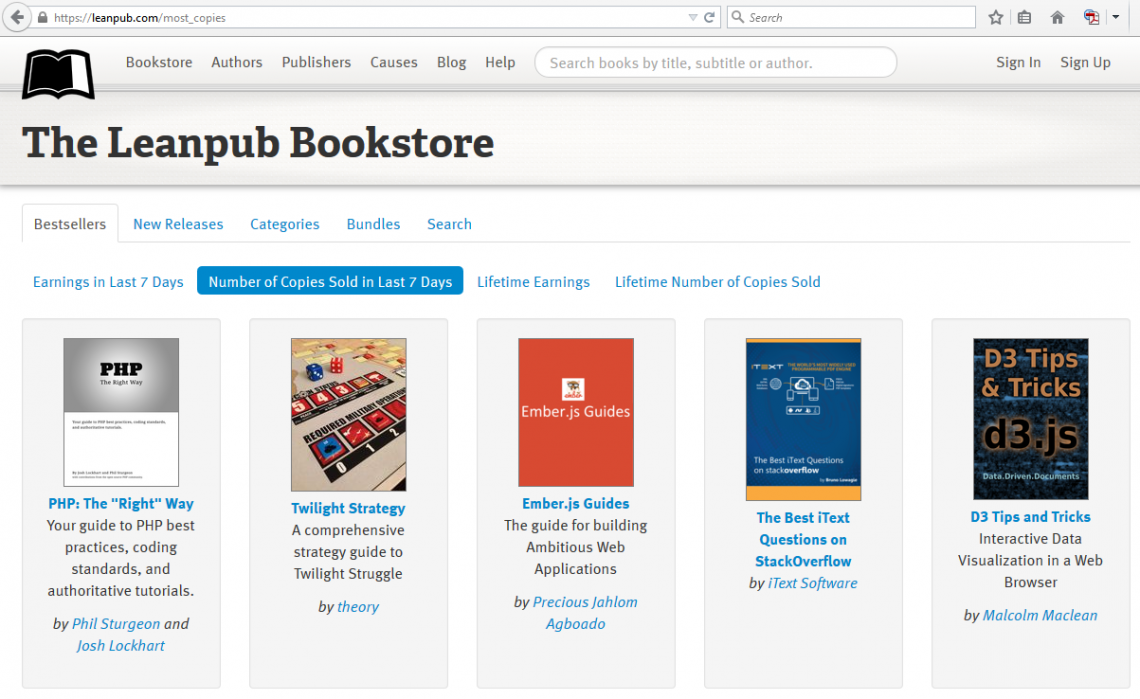Click the Leanpub book search field

pyautogui.click(x=715, y=62)
